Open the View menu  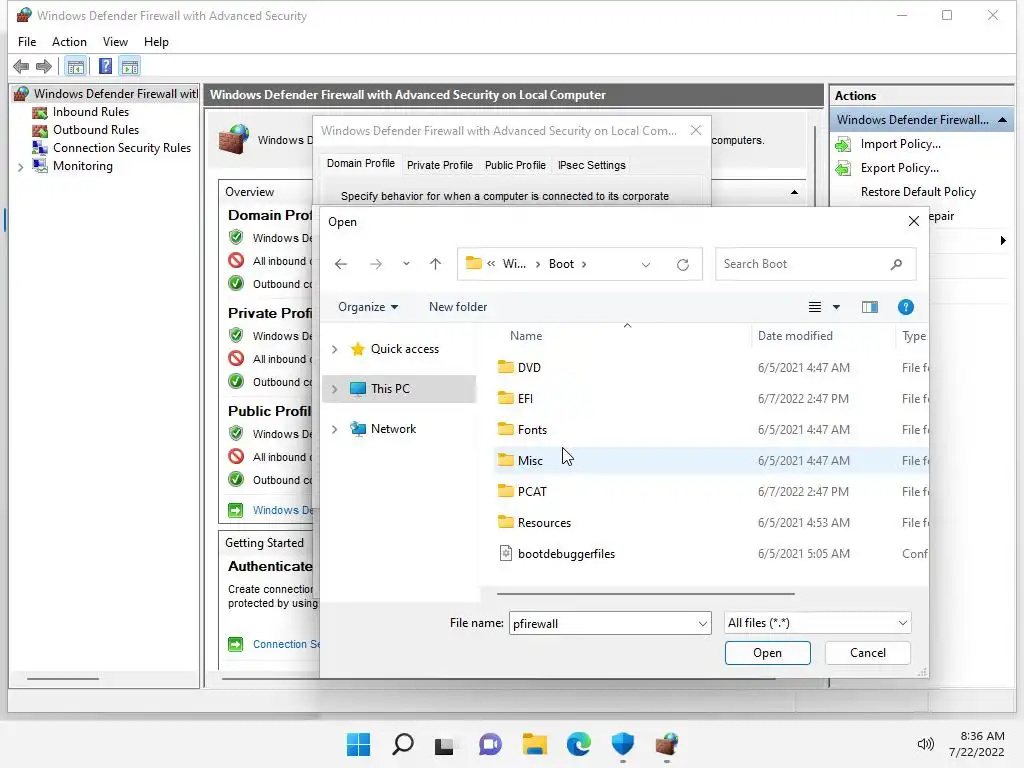115,42
